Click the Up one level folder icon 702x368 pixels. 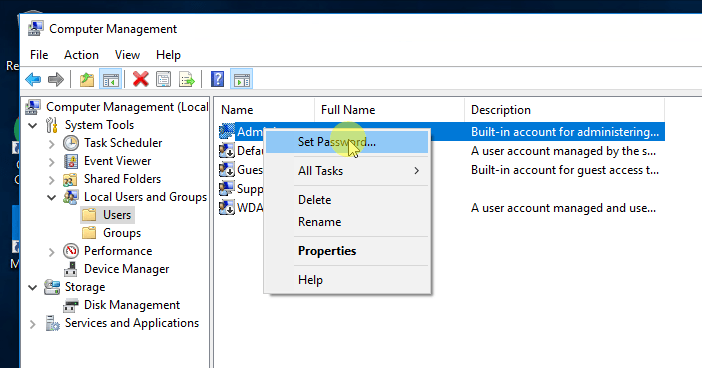[x=87, y=80]
